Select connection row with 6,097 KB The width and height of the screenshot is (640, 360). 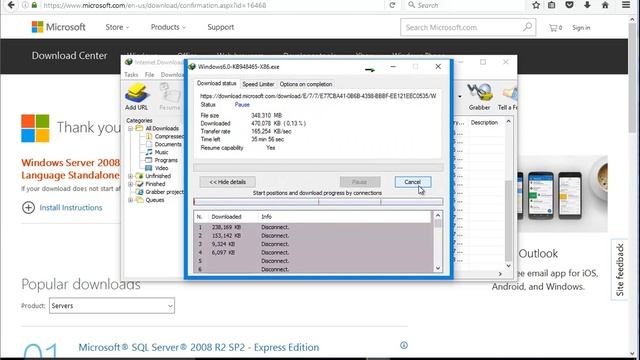coord(312,253)
